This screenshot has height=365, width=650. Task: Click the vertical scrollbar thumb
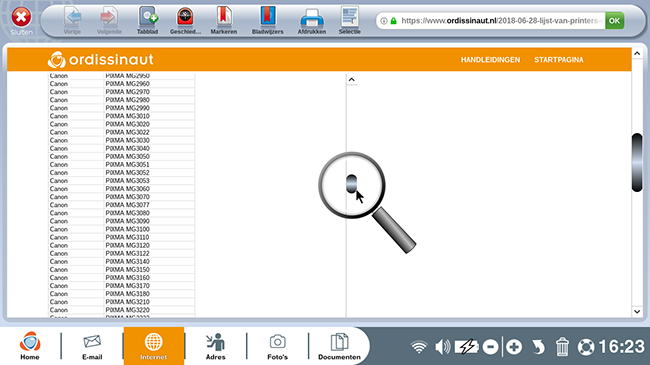click(637, 162)
